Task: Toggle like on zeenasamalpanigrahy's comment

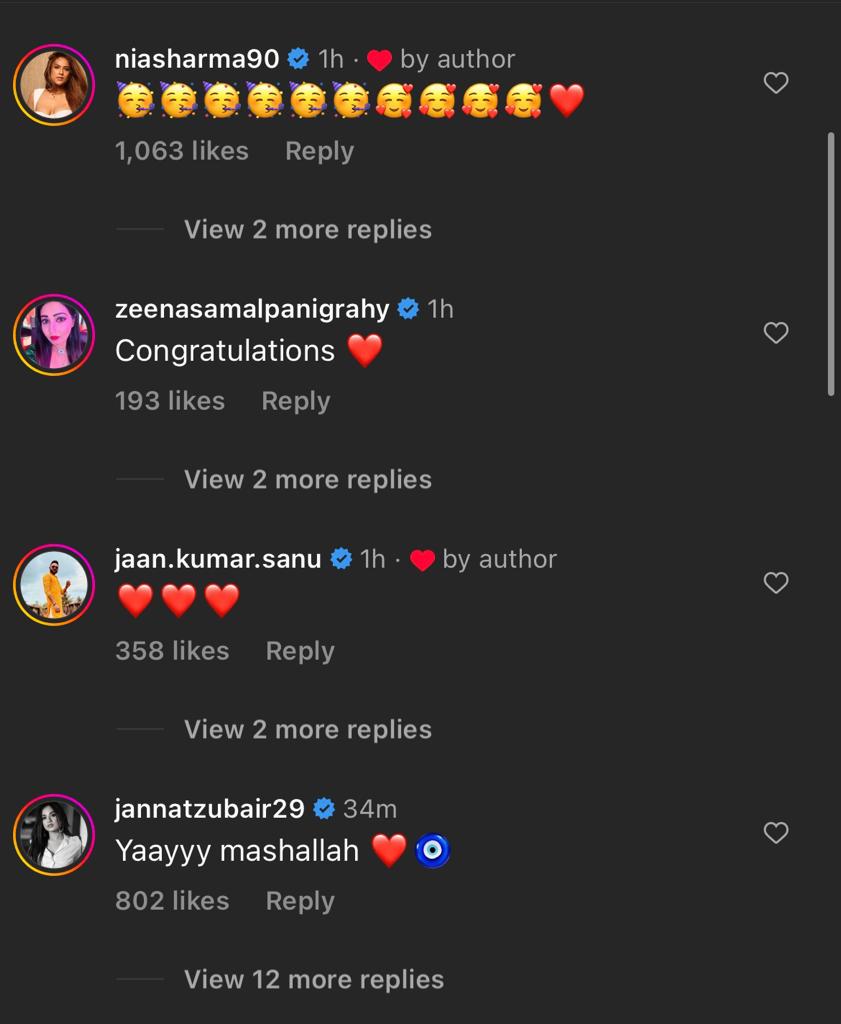Action: click(x=776, y=332)
